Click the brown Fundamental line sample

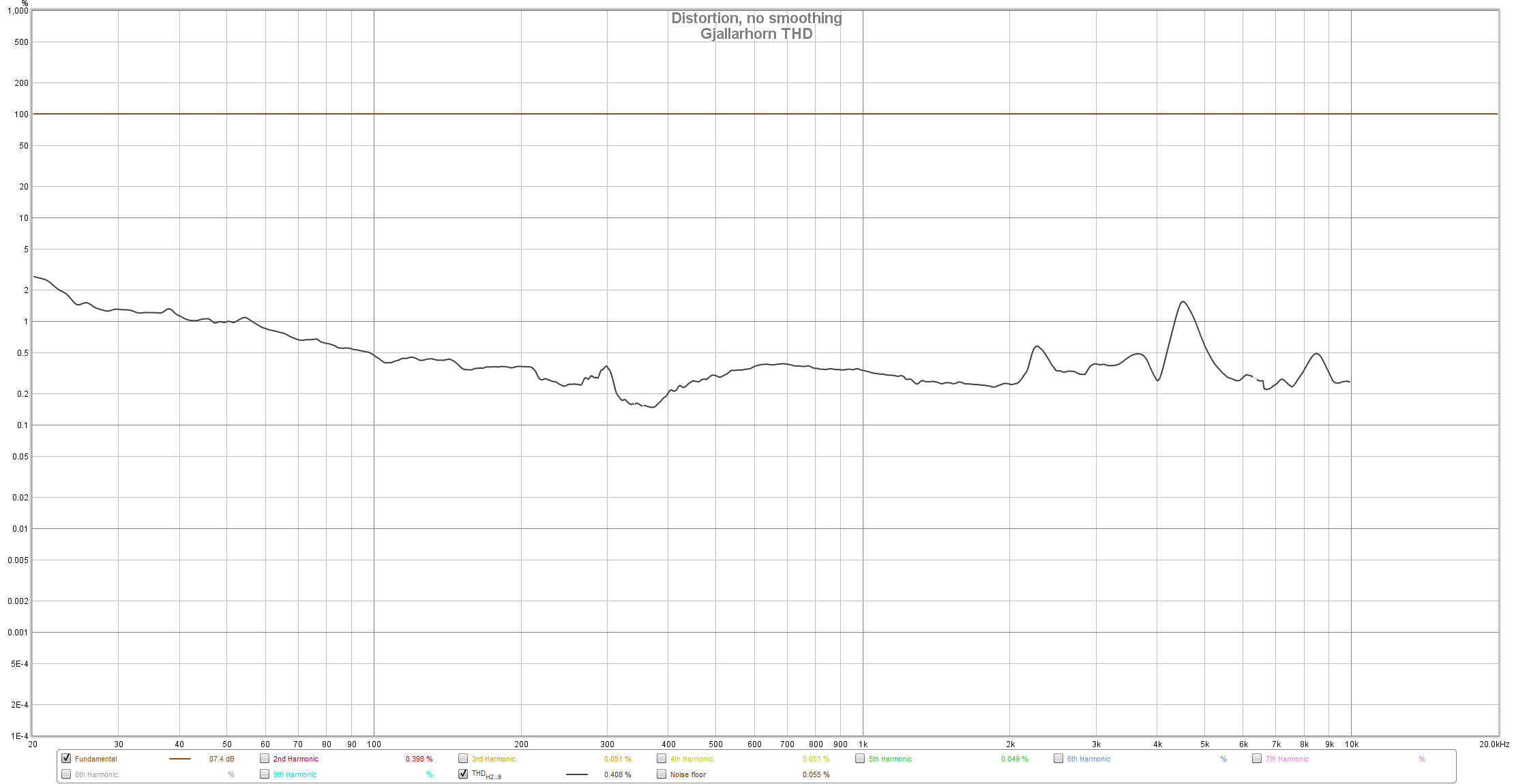(x=180, y=759)
